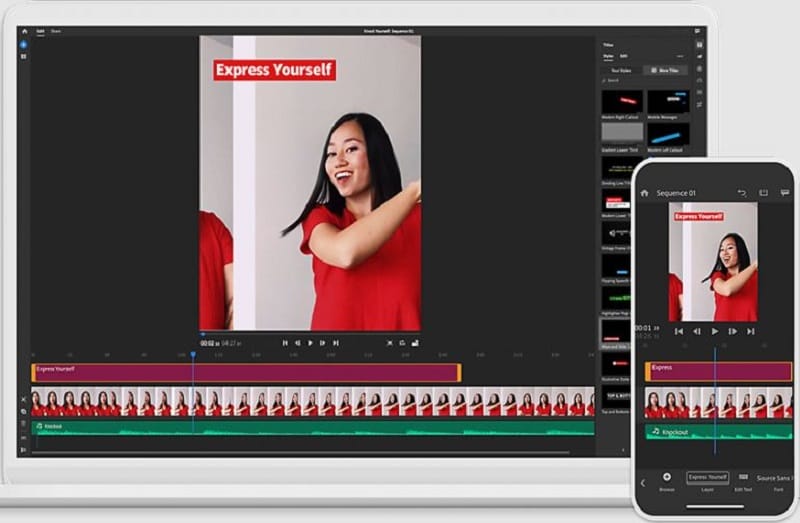
Task: Toggle track controls icon at timeline bottom left
Action: coord(23,450)
